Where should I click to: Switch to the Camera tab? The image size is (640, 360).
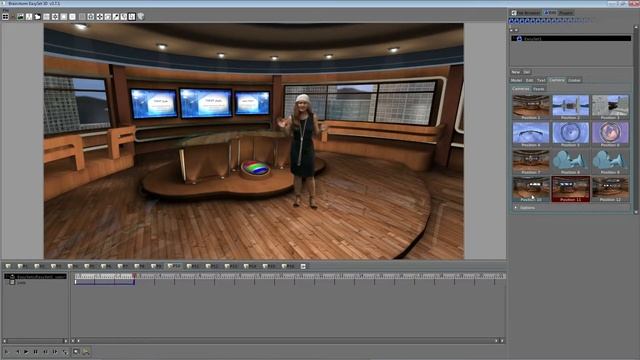[x=557, y=80]
